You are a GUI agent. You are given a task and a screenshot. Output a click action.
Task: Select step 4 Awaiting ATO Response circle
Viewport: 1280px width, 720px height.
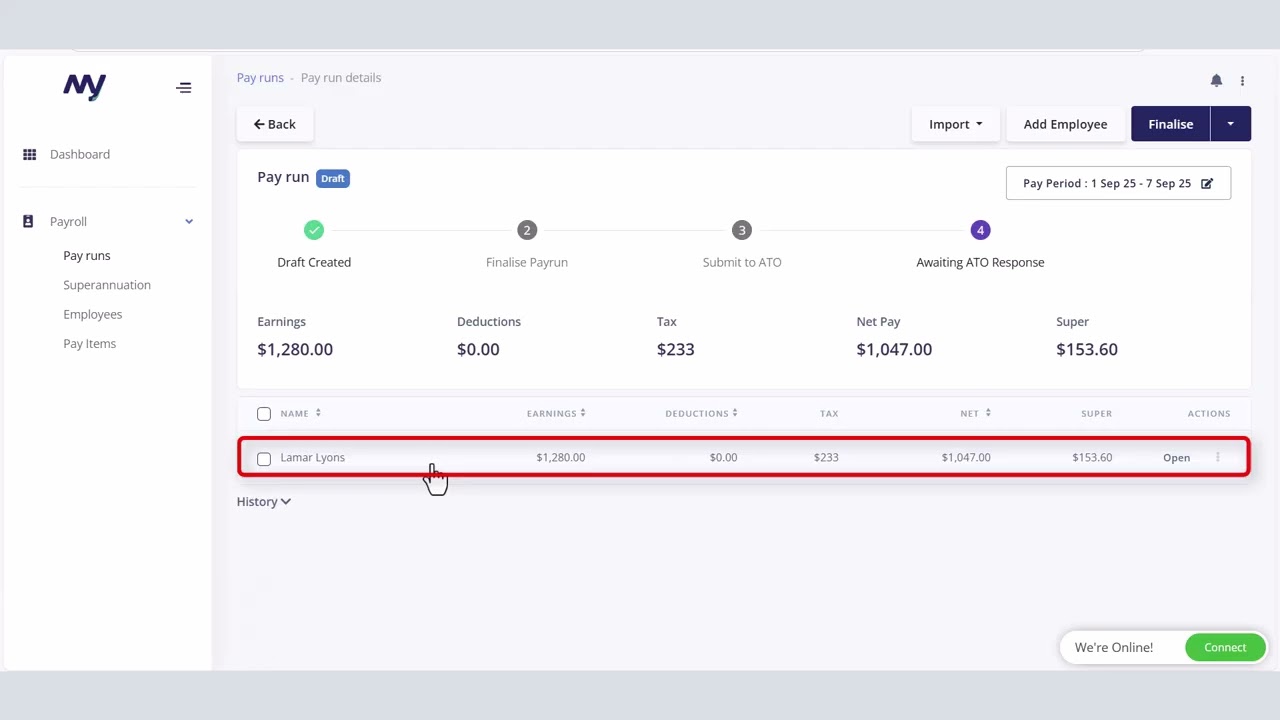point(980,230)
